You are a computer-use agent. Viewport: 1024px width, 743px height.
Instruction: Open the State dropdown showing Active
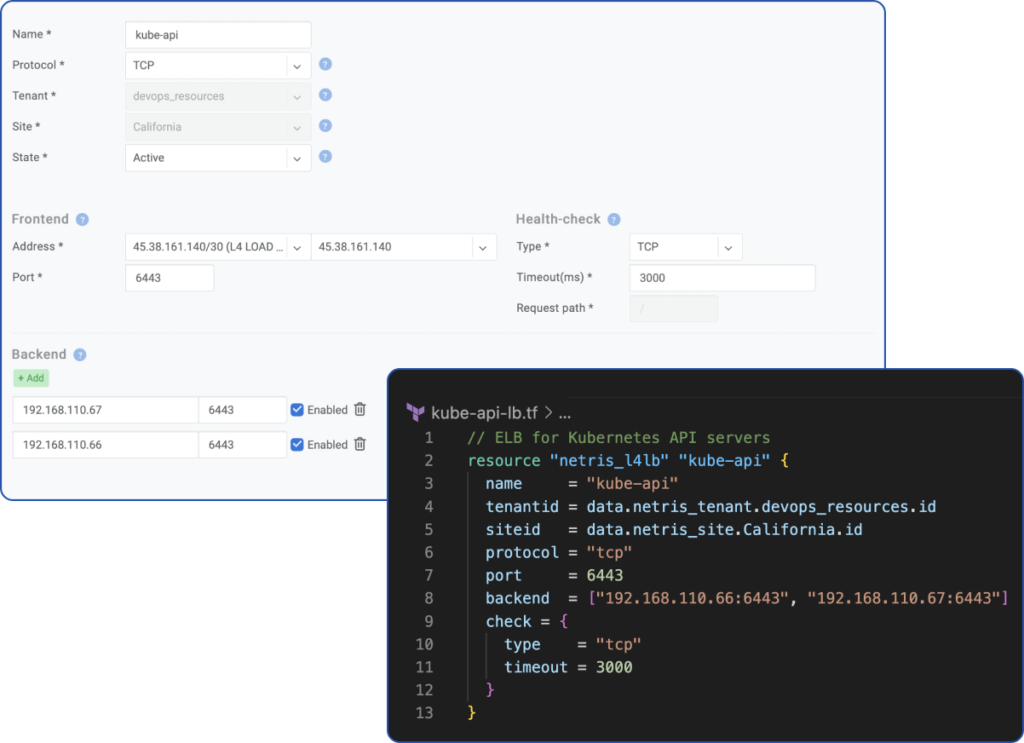[218, 157]
